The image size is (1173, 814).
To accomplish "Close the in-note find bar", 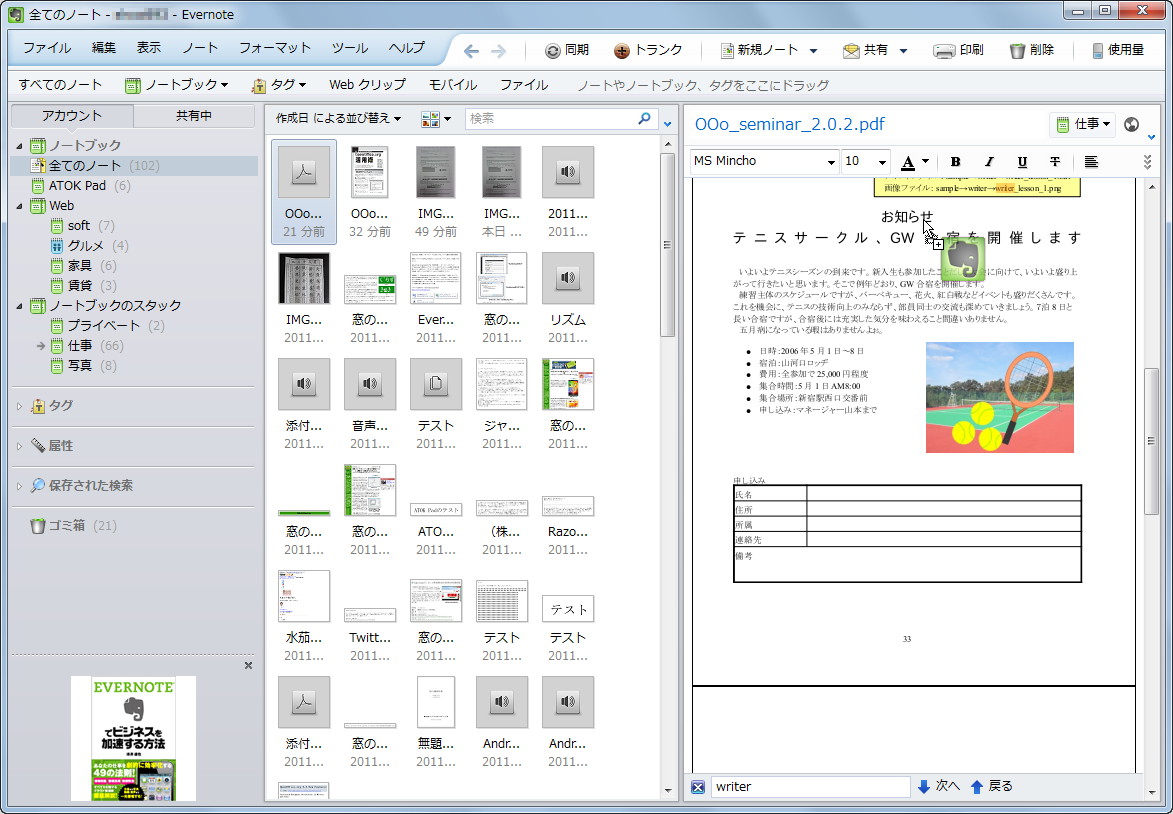I will (x=698, y=786).
